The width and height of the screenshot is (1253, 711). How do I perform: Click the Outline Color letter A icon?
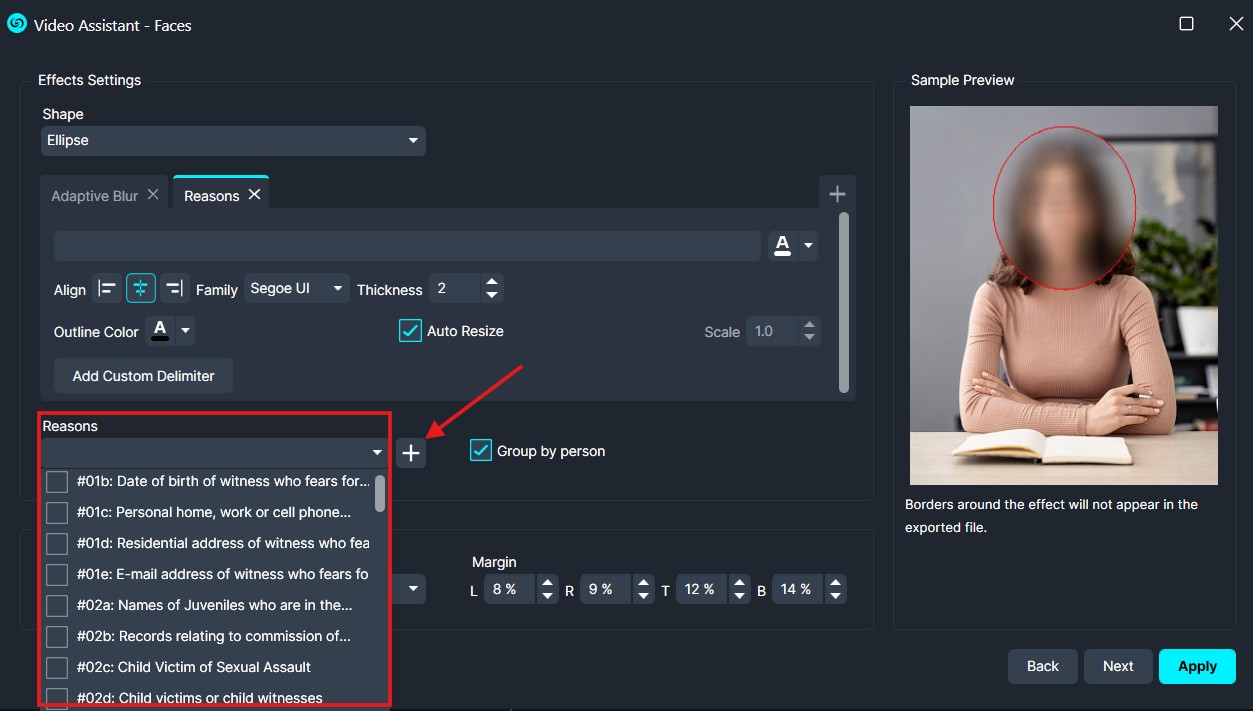click(159, 331)
